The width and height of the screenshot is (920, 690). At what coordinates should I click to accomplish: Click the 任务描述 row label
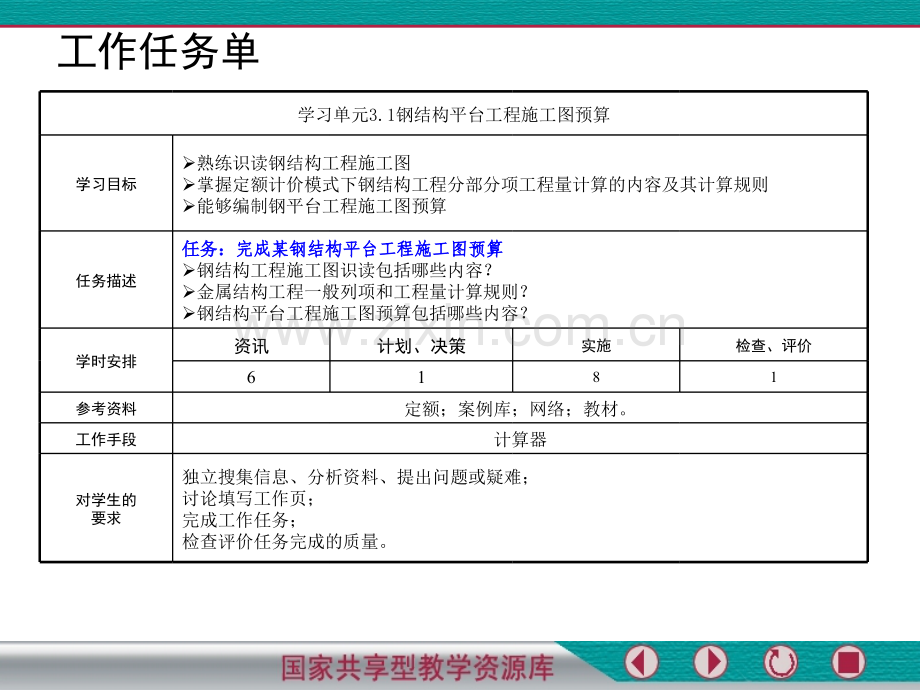tap(106, 281)
